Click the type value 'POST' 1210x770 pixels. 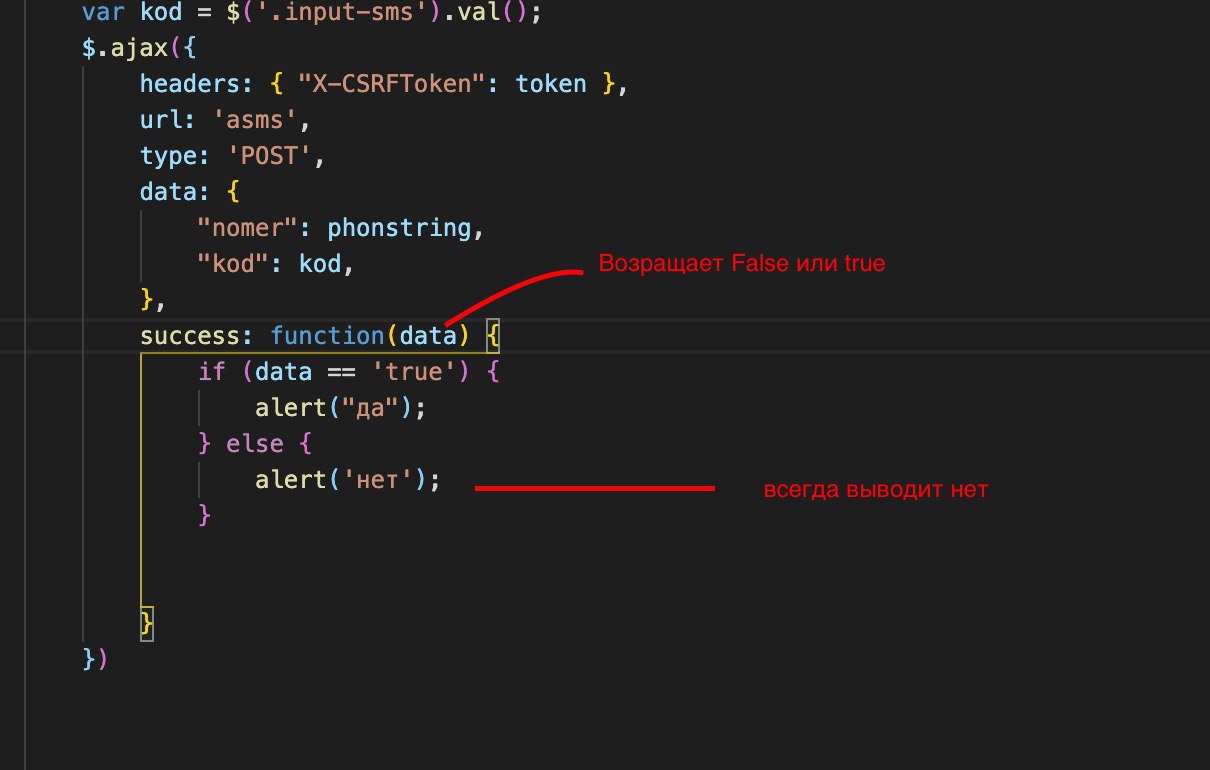[x=269, y=156]
